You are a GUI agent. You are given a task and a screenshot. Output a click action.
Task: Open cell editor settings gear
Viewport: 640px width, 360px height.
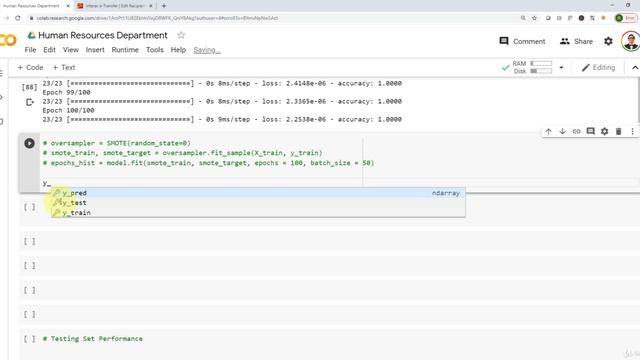pyautogui.click(x=604, y=131)
